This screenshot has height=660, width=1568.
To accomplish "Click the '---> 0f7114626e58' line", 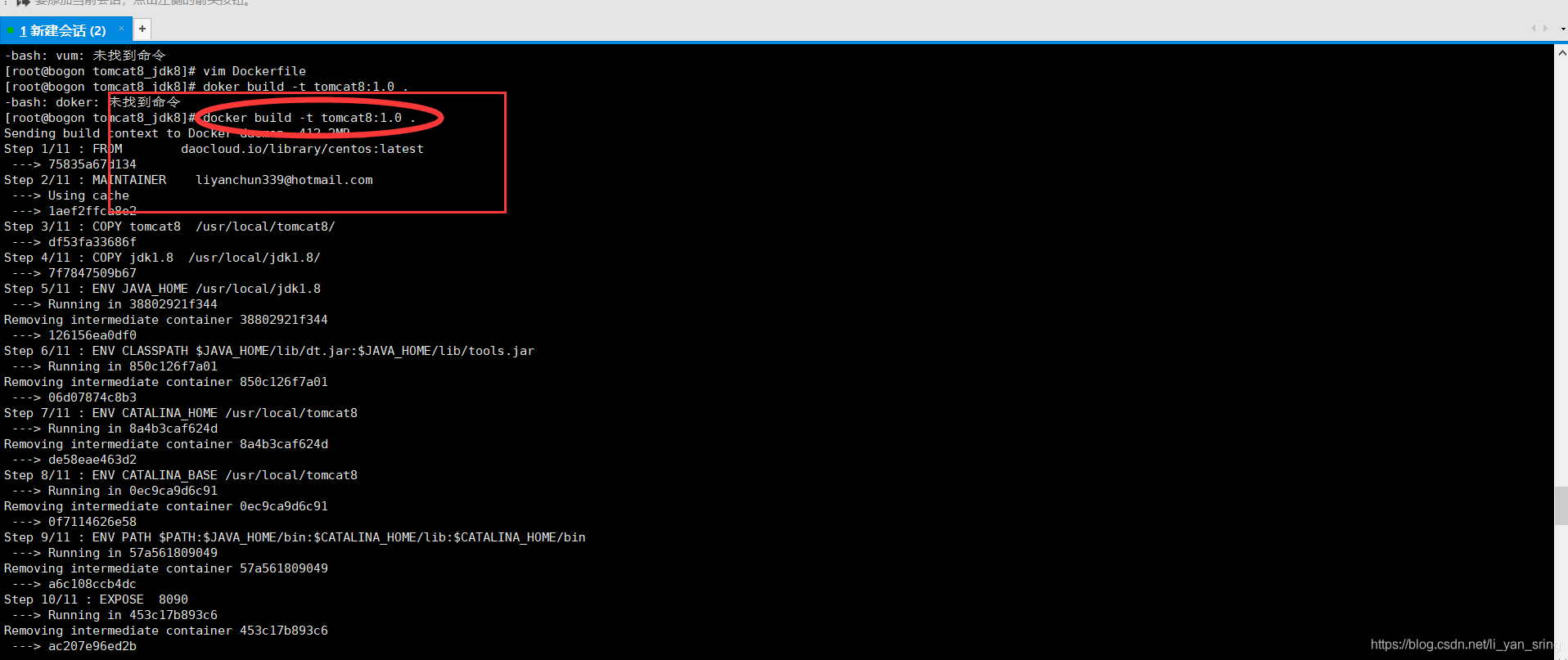I will (74, 522).
